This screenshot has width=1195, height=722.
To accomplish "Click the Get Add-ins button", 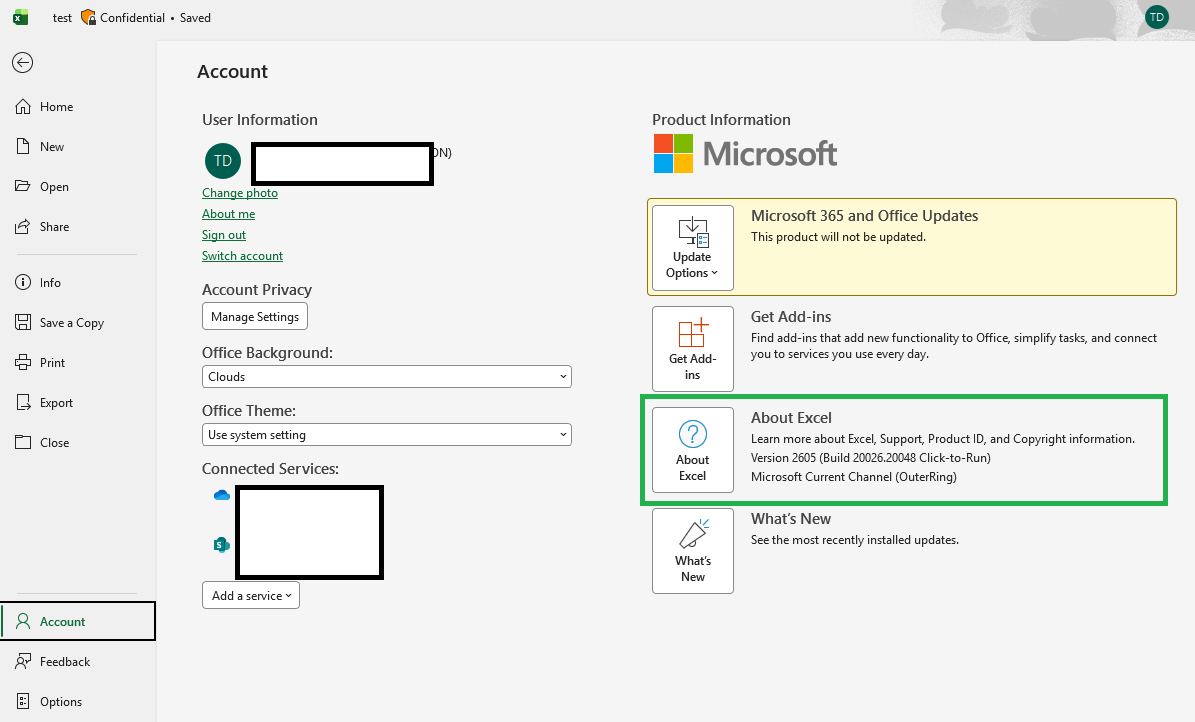I will tap(693, 349).
